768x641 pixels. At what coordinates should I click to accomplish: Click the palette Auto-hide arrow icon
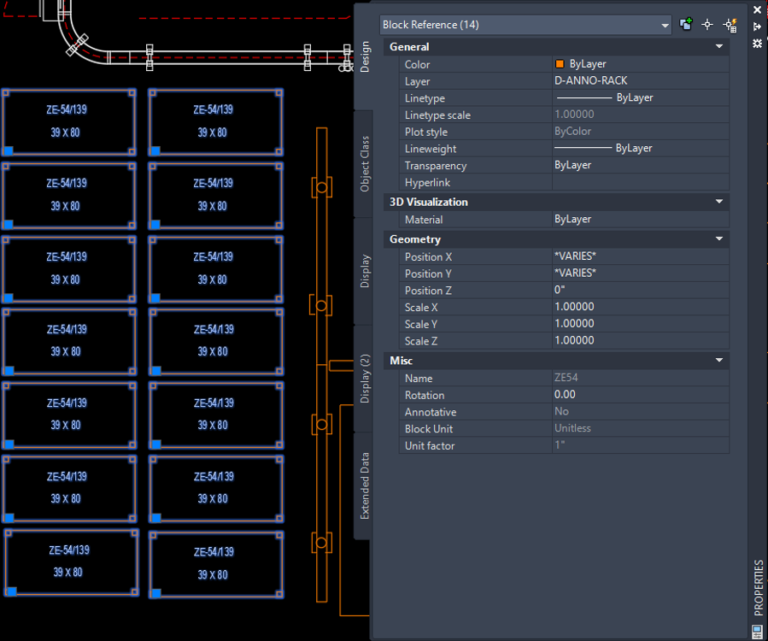pos(757,27)
